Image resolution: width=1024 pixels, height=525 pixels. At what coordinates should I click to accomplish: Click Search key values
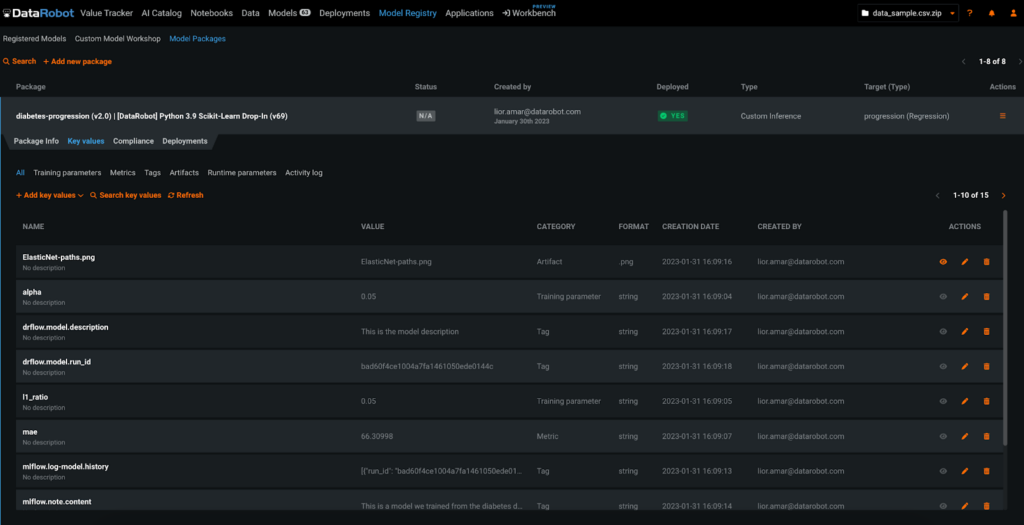point(125,195)
